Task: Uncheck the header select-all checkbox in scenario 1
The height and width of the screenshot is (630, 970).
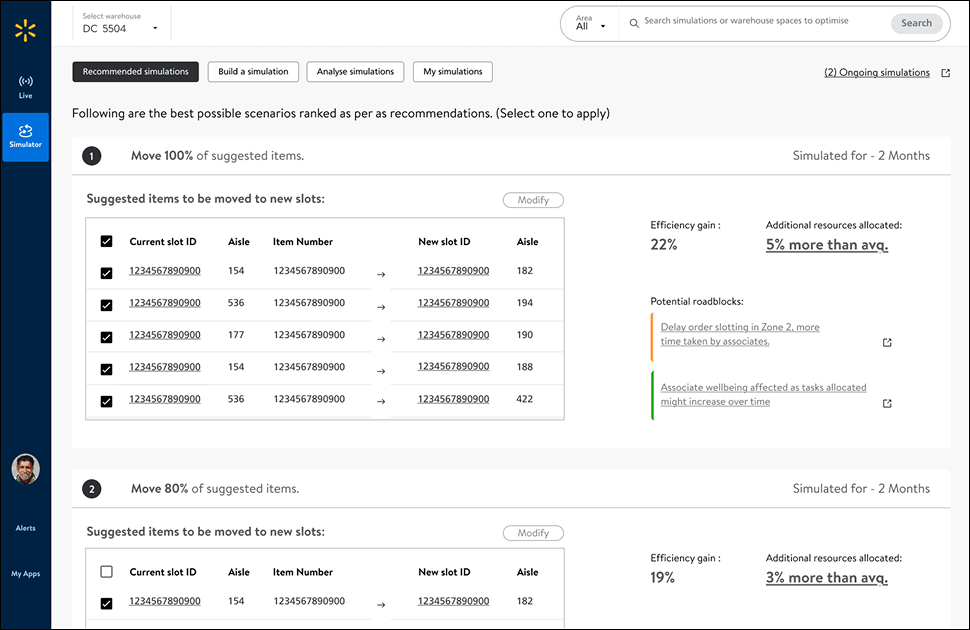Action: pyautogui.click(x=106, y=241)
